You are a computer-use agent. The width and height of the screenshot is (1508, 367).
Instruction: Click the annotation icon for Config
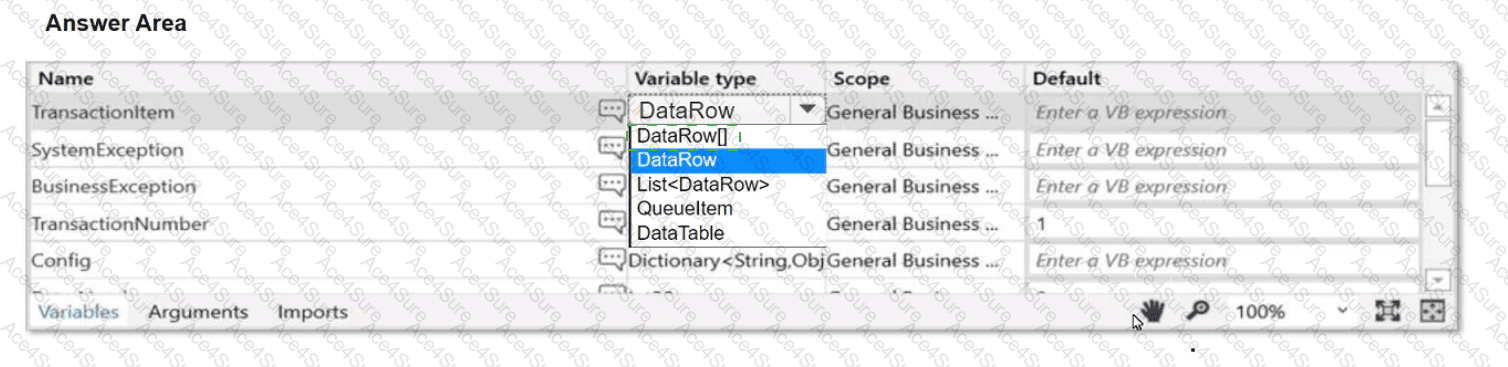click(x=611, y=259)
